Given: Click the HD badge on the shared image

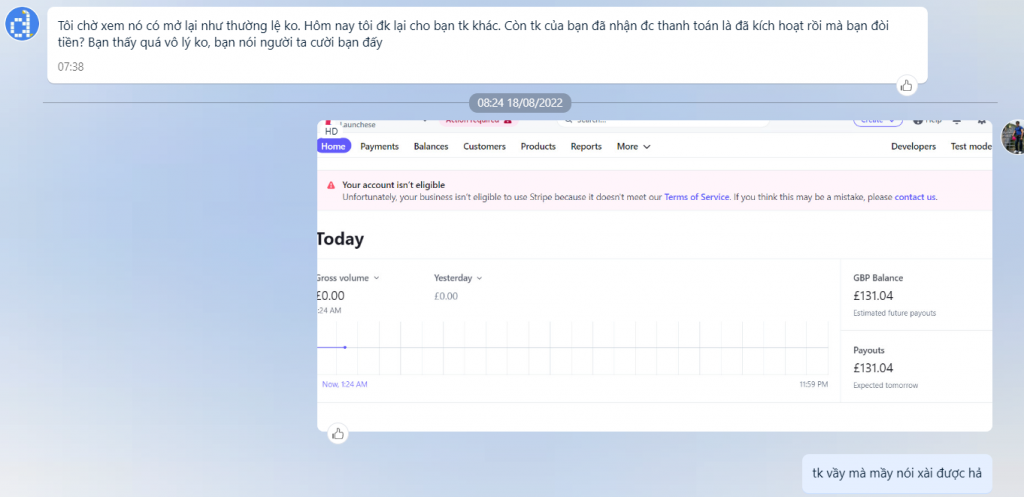Looking at the screenshot, I should click(x=331, y=132).
